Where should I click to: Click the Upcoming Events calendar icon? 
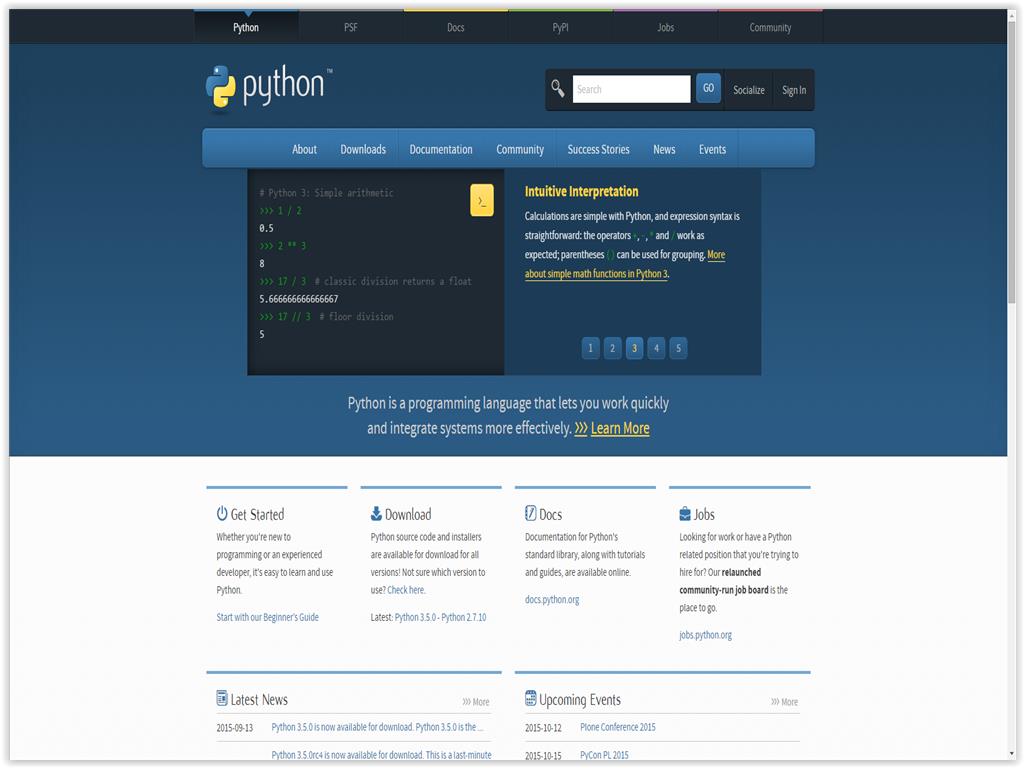click(530, 699)
